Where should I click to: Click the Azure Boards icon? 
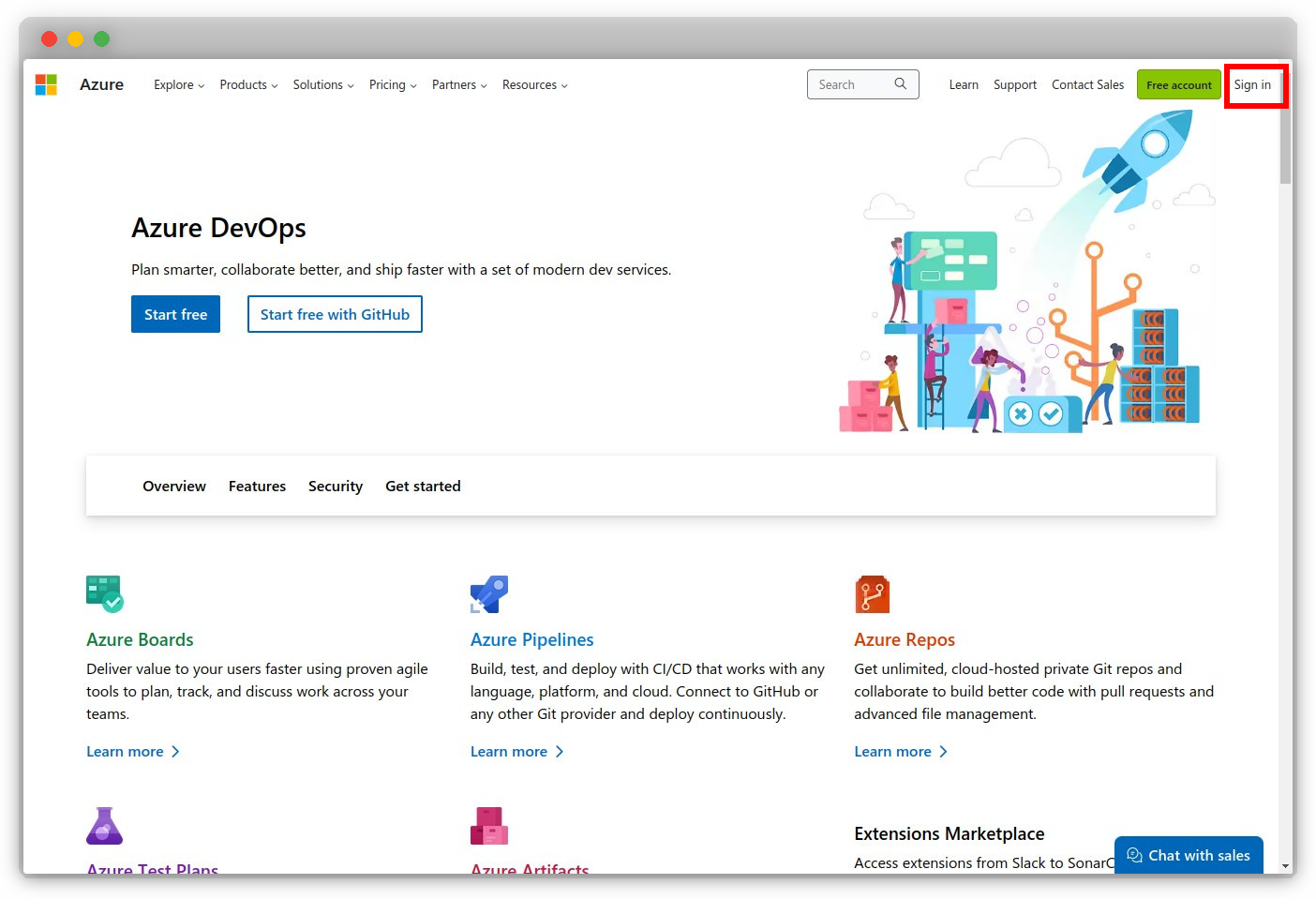tap(105, 593)
